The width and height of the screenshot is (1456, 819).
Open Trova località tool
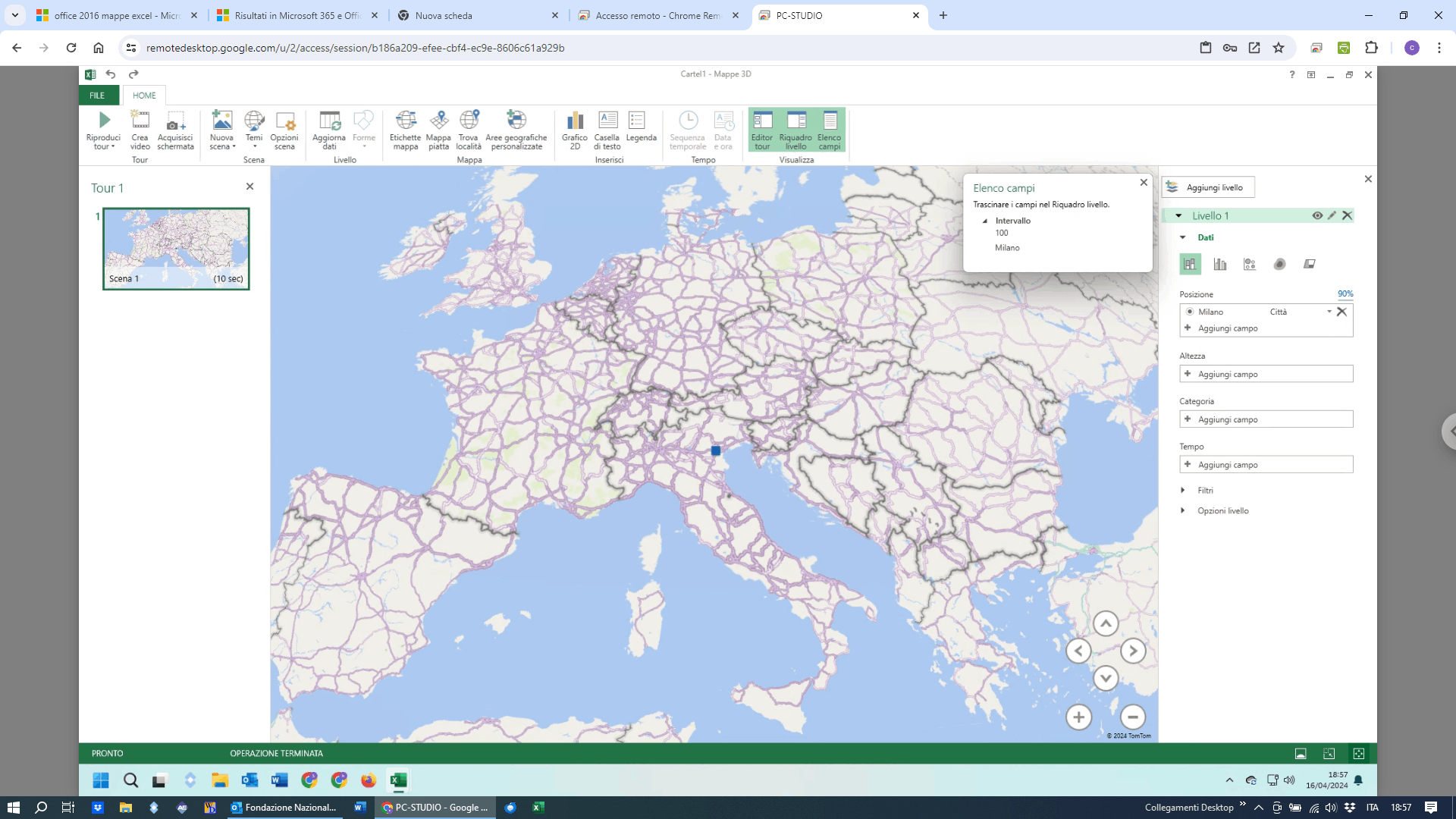(x=469, y=120)
